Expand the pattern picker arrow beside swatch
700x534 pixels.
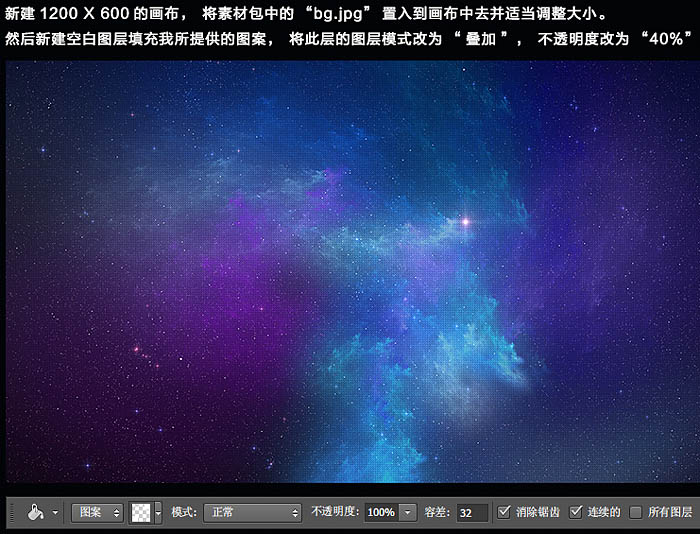[158, 512]
